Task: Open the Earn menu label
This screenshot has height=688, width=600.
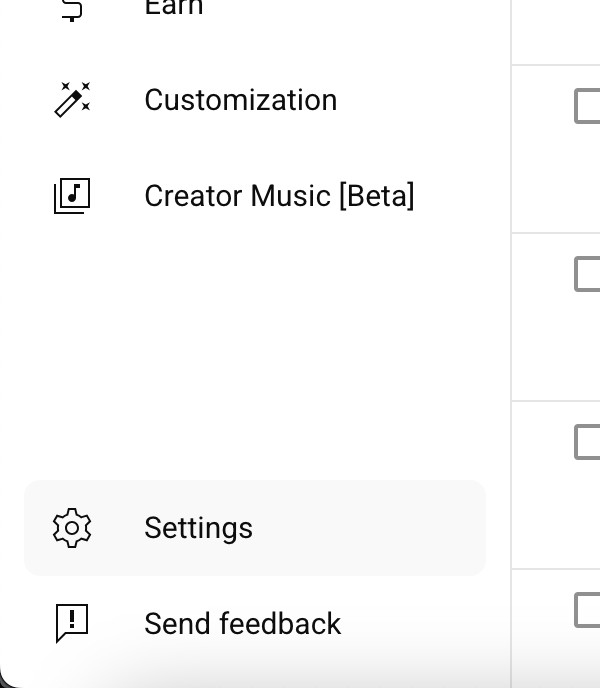Action: point(173,7)
